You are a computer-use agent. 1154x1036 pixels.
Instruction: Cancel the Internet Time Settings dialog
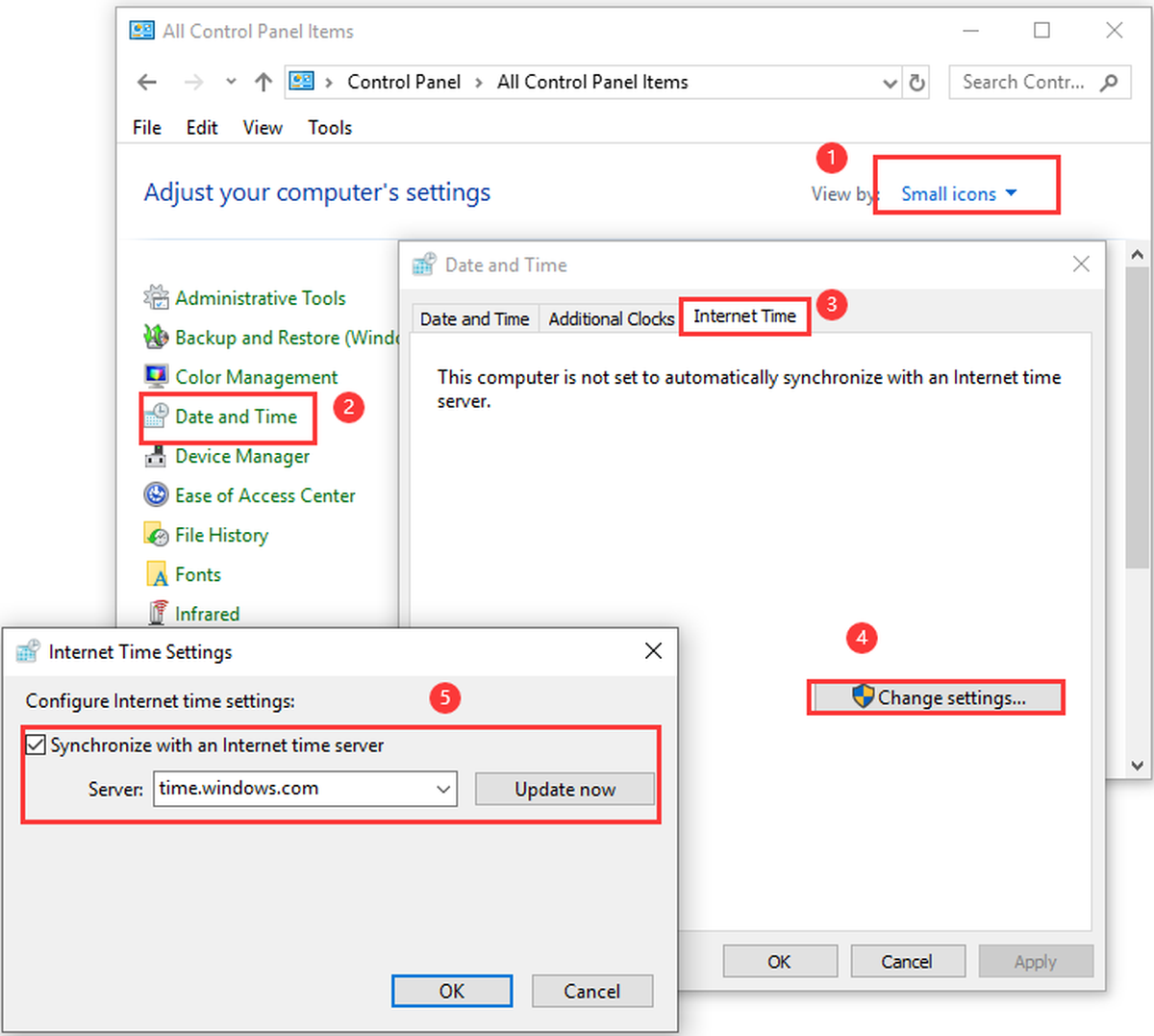tap(592, 991)
